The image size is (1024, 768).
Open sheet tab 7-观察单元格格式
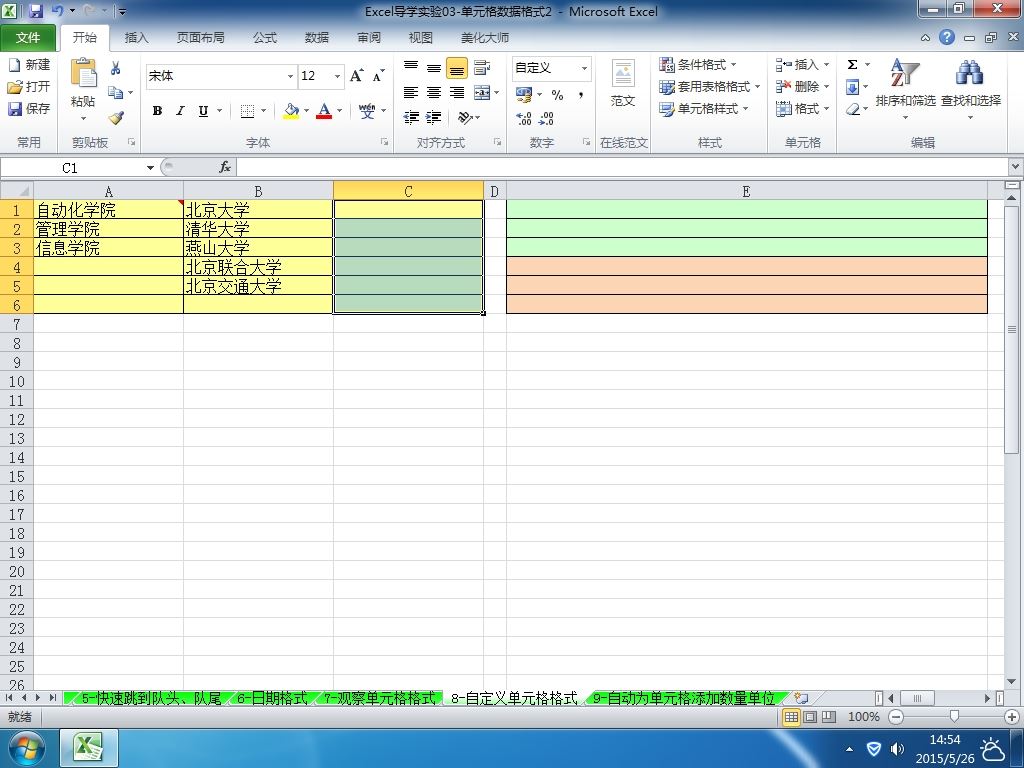379,698
